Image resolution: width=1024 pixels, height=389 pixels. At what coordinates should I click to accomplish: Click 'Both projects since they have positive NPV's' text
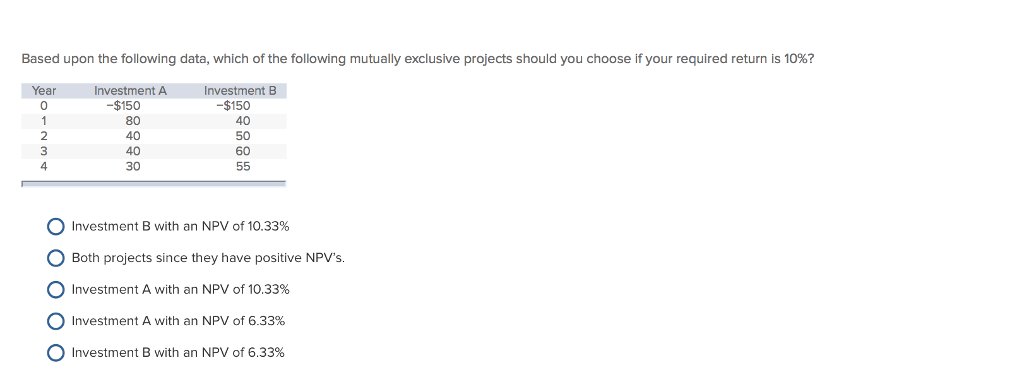coord(208,258)
